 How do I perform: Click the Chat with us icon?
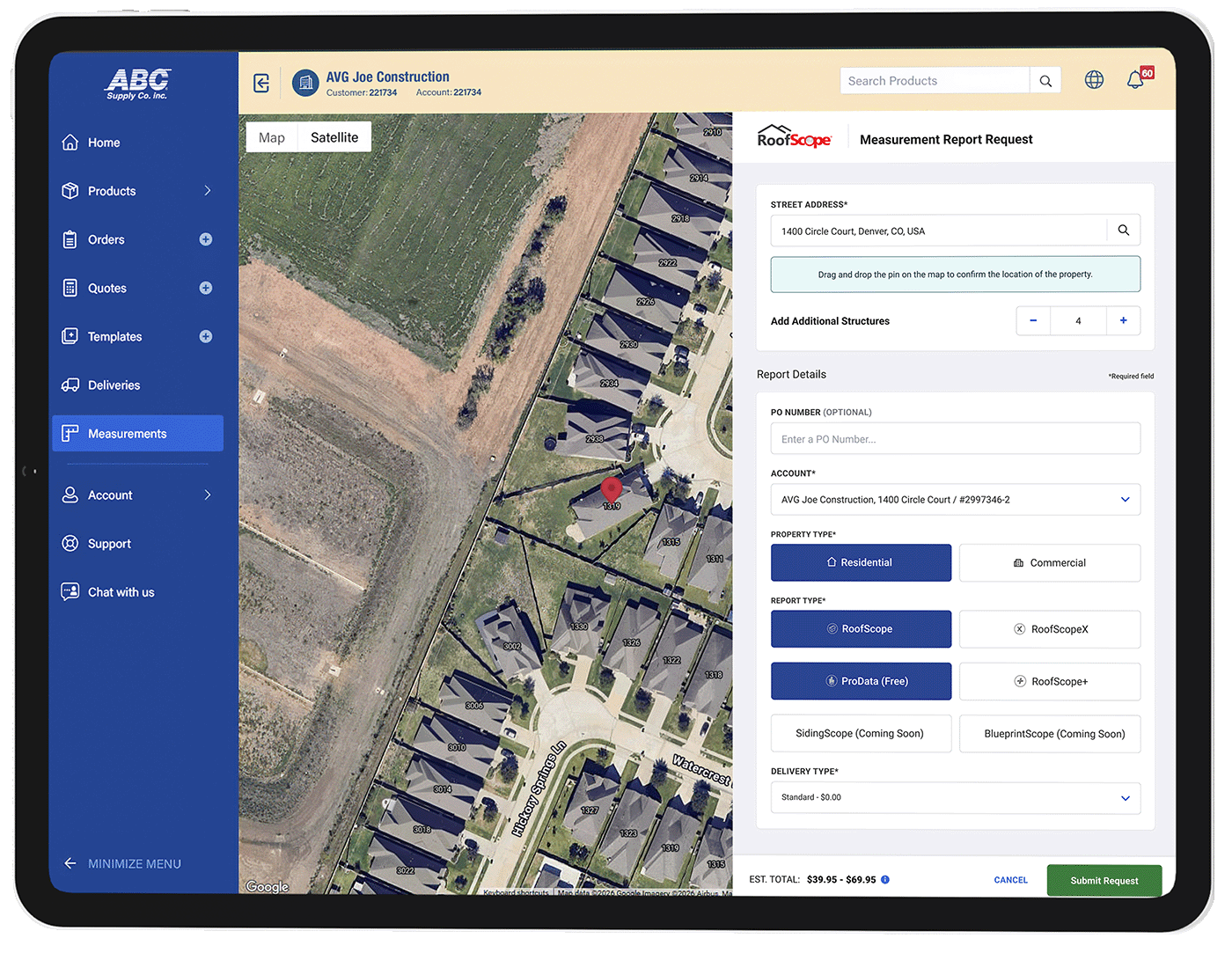click(70, 592)
